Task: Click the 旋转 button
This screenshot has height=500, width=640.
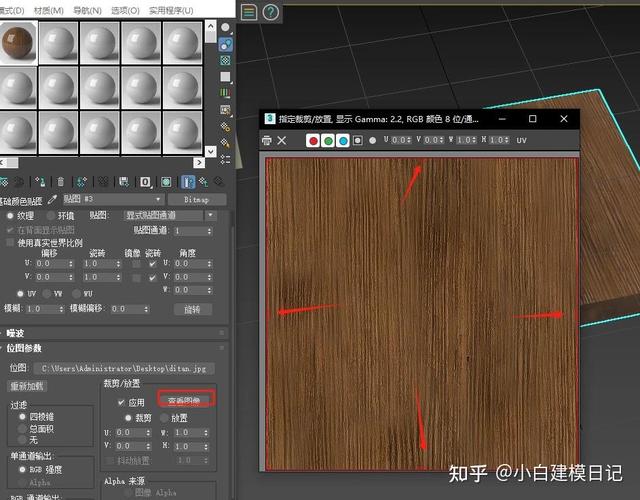Action: tap(192, 309)
